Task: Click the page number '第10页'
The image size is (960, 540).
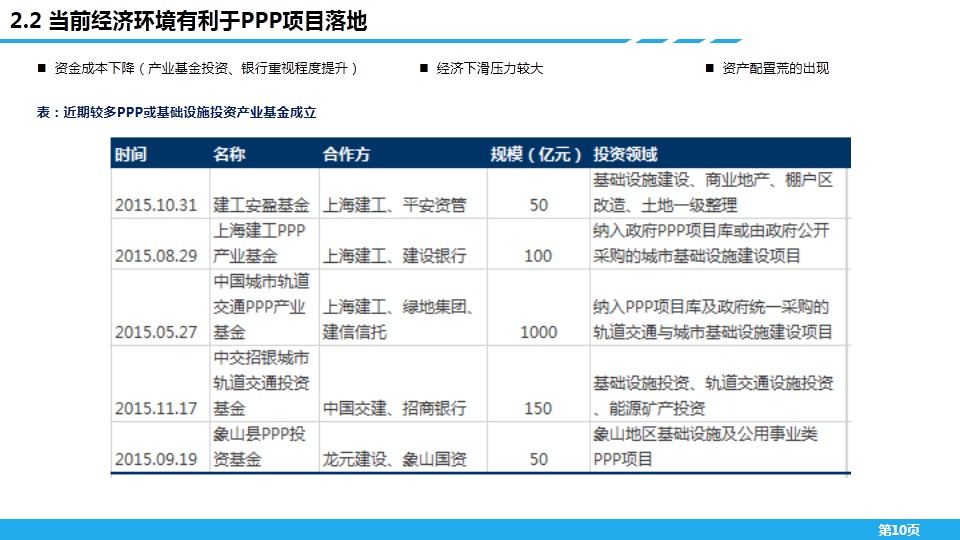Action: tap(899, 530)
